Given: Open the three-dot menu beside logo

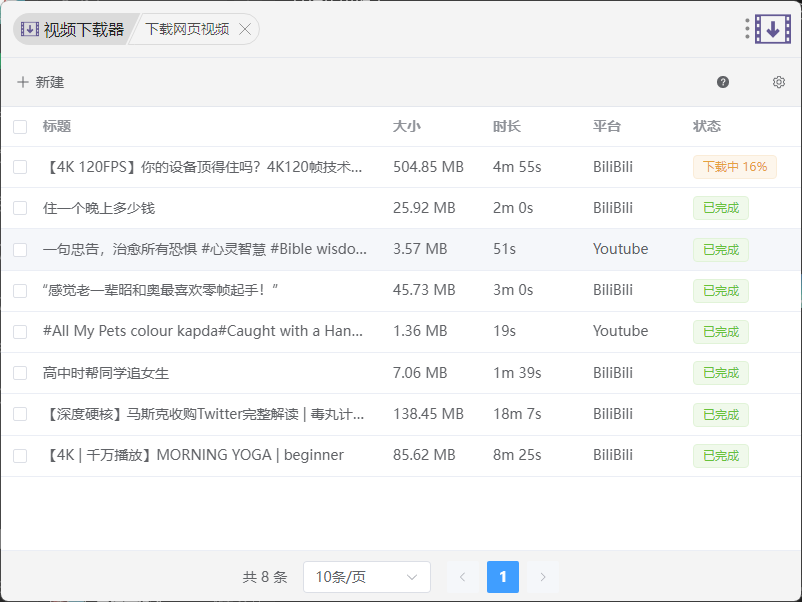Looking at the screenshot, I should pos(747,29).
